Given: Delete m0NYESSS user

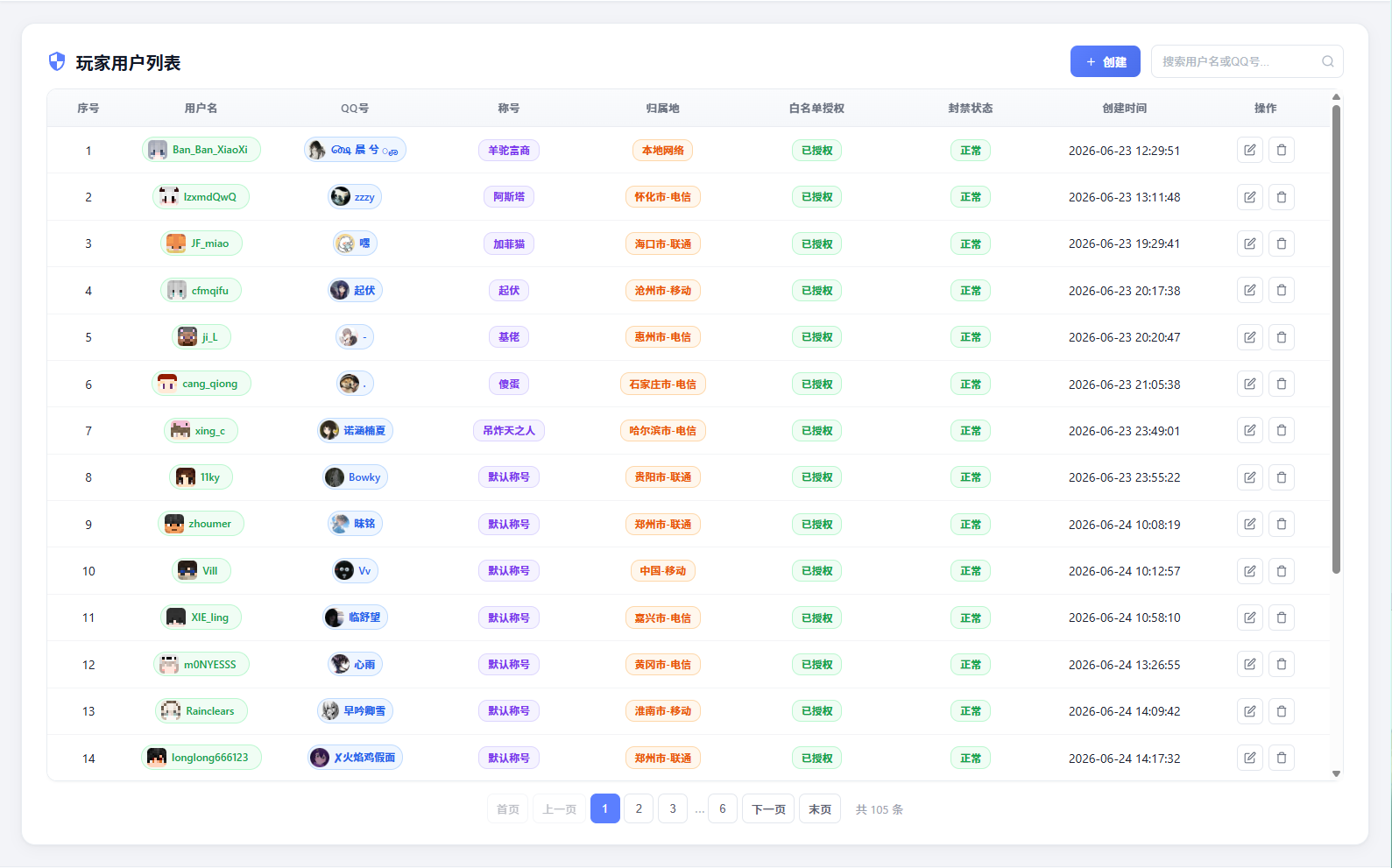Looking at the screenshot, I should point(1282,664).
